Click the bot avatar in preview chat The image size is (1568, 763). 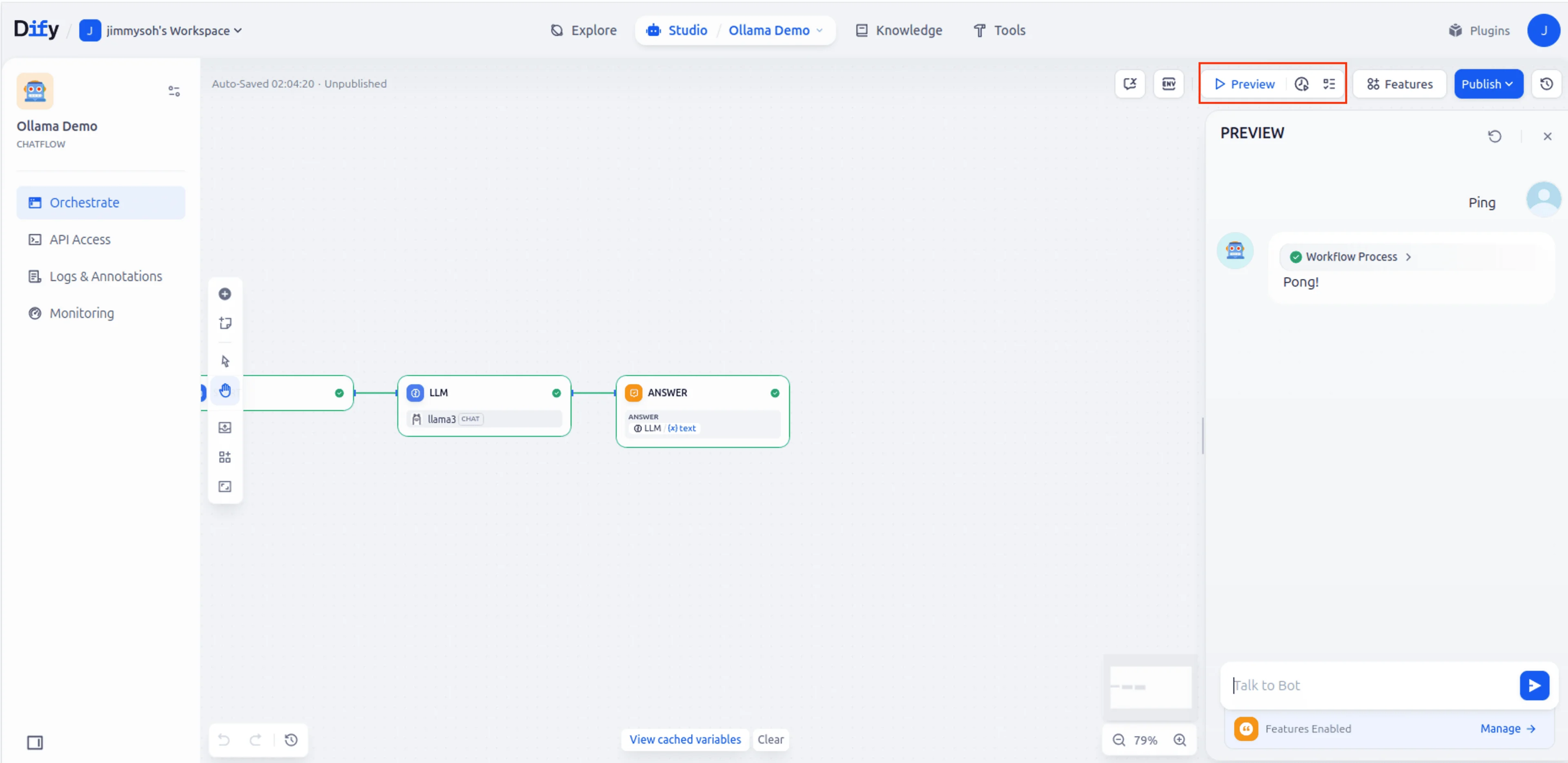click(x=1234, y=250)
